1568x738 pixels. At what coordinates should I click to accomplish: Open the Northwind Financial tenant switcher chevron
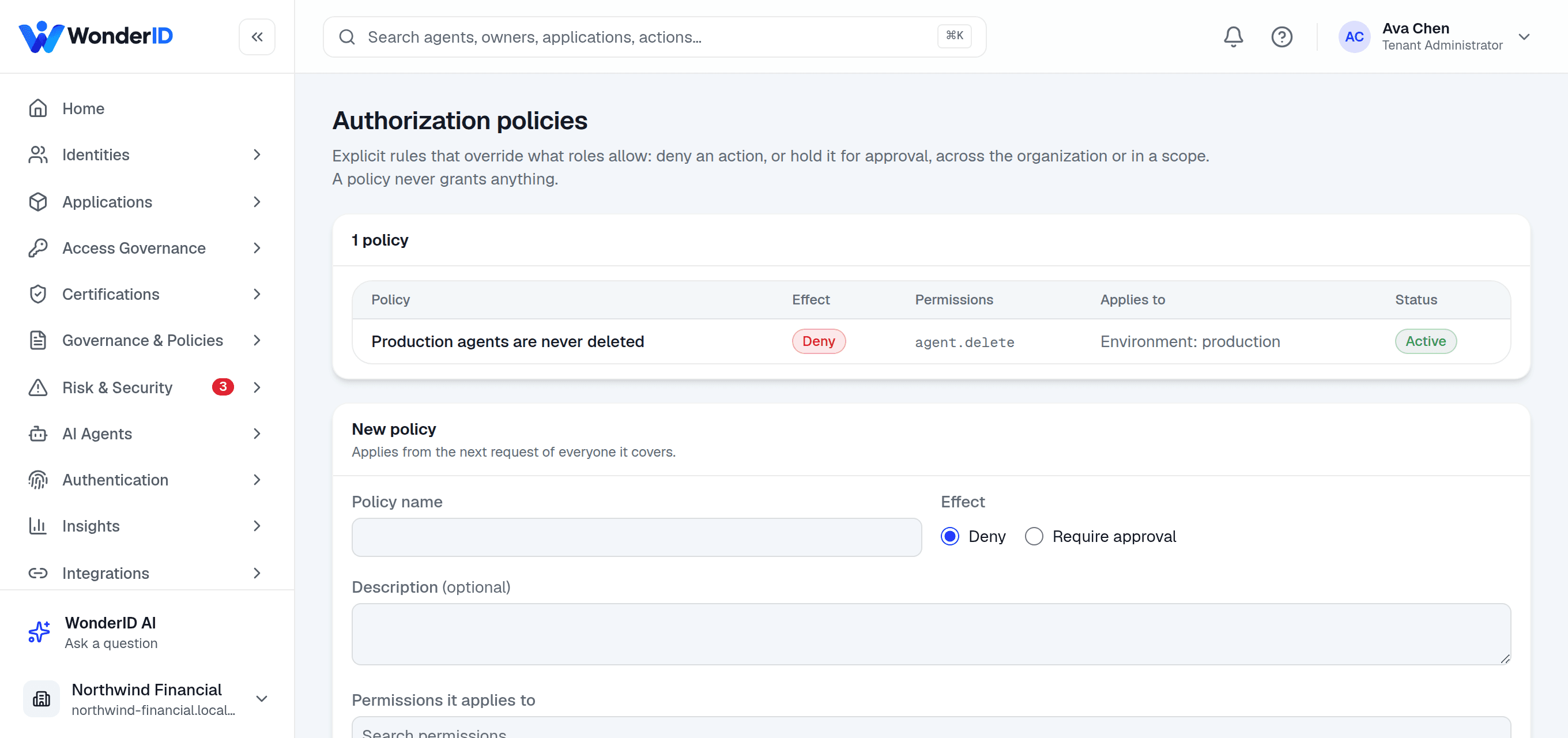262,699
